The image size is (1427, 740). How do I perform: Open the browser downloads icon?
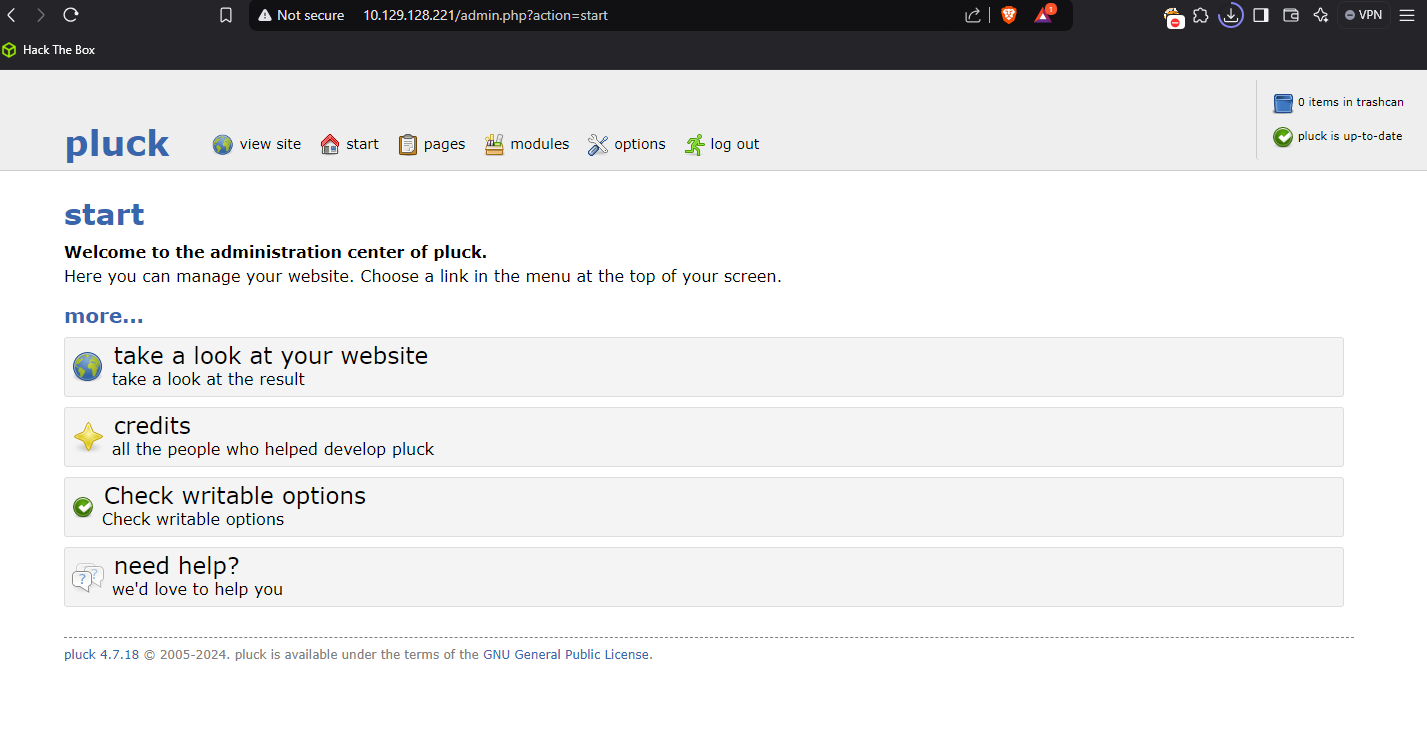click(x=1231, y=15)
